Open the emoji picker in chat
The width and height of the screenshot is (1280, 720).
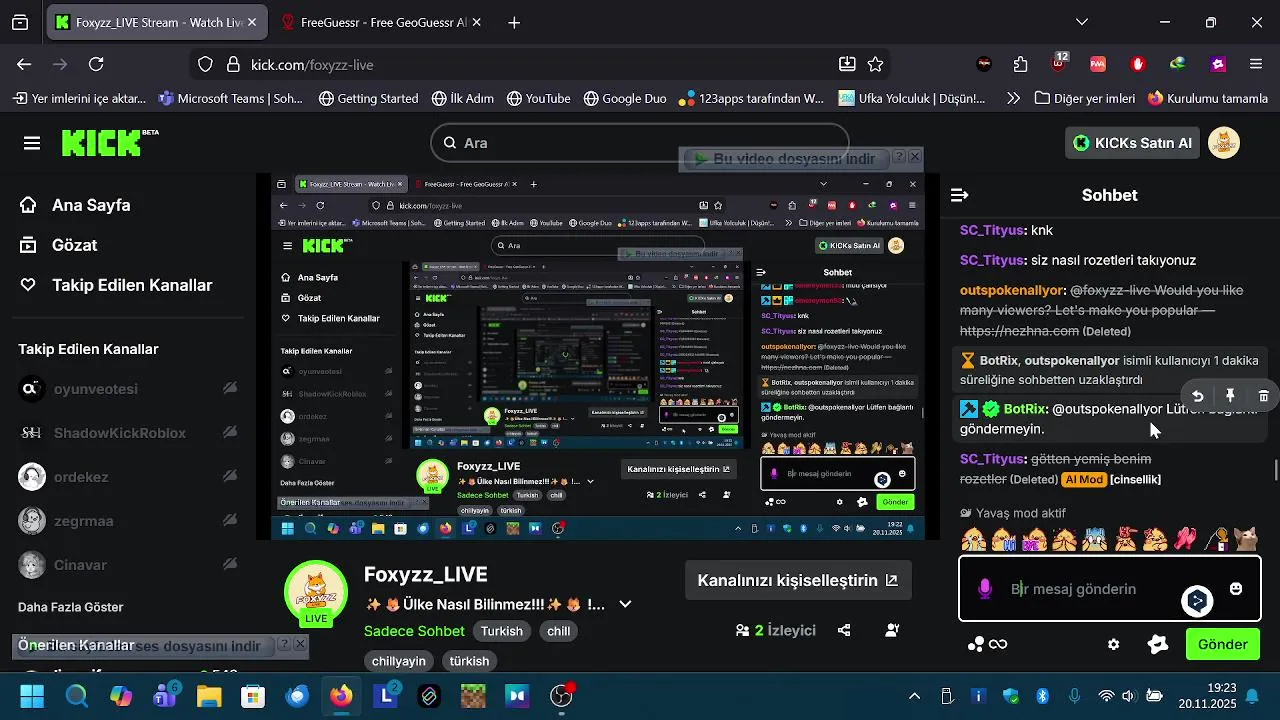(x=1236, y=589)
